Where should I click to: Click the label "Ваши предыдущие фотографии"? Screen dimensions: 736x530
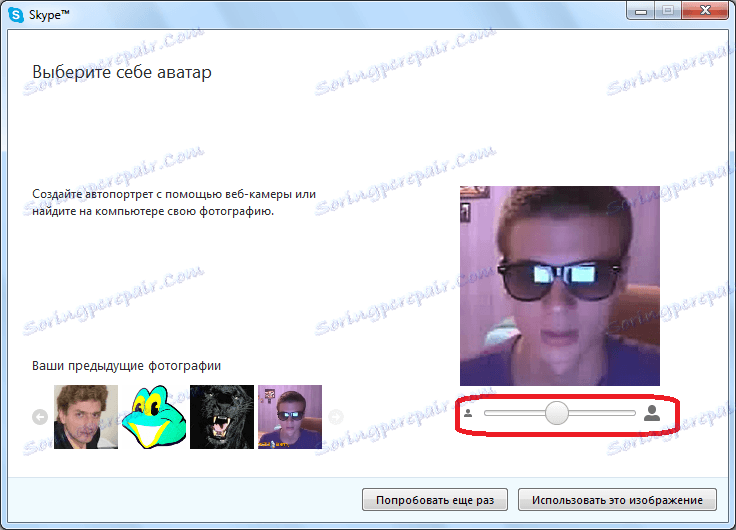(126, 366)
